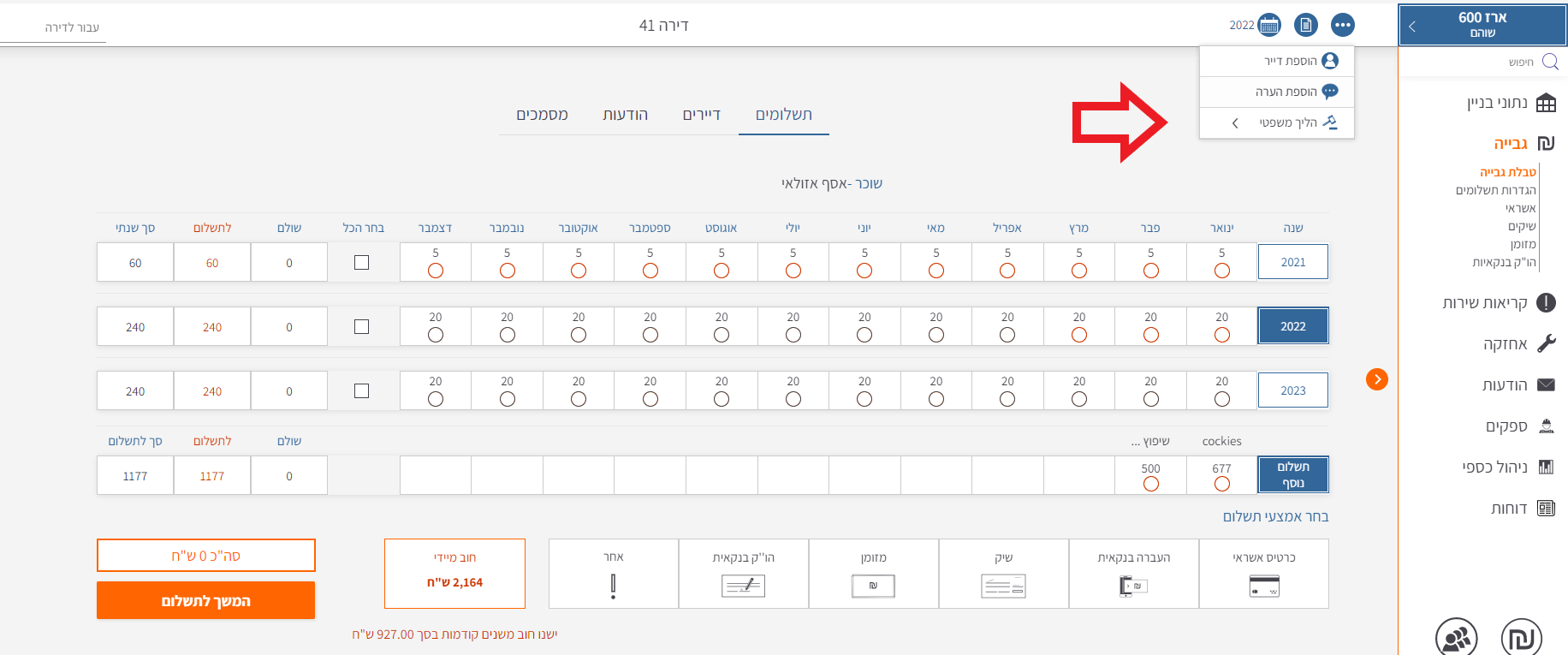Switch to the דיירים tab
The width and height of the screenshot is (1568, 655).
tap(701, 115)
